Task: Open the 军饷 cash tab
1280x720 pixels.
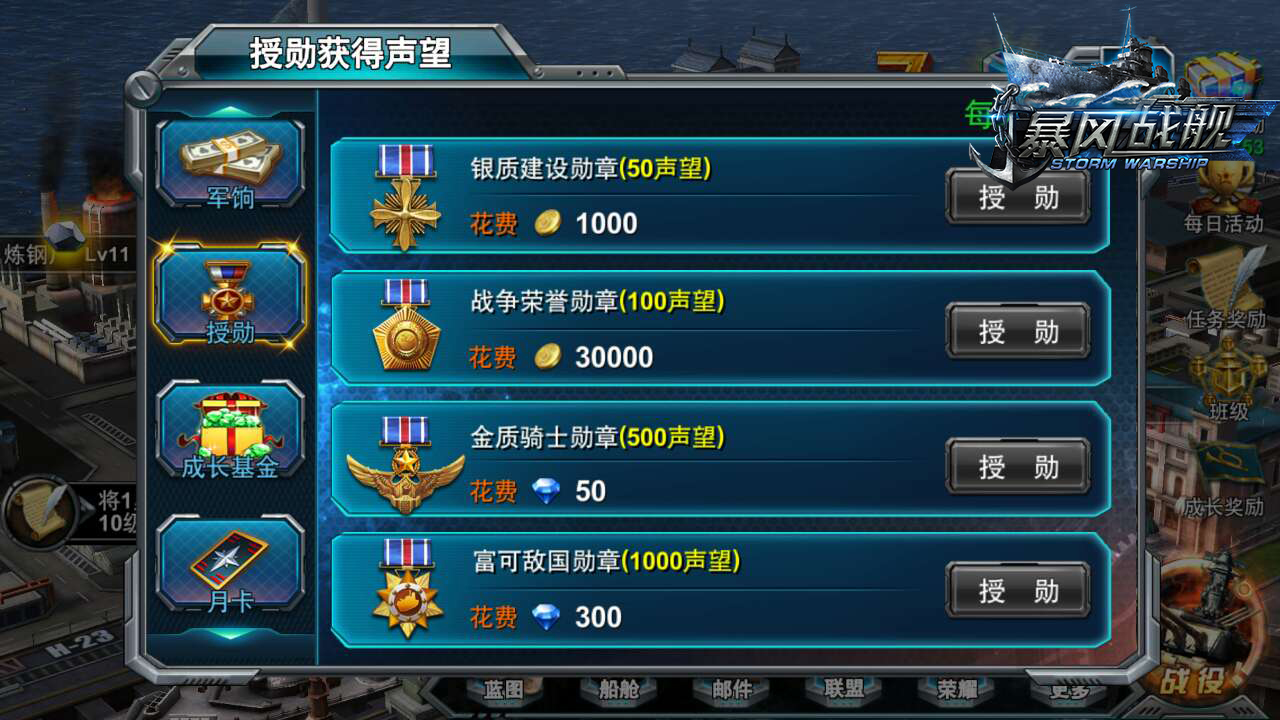Action: (x=231, y=164)
